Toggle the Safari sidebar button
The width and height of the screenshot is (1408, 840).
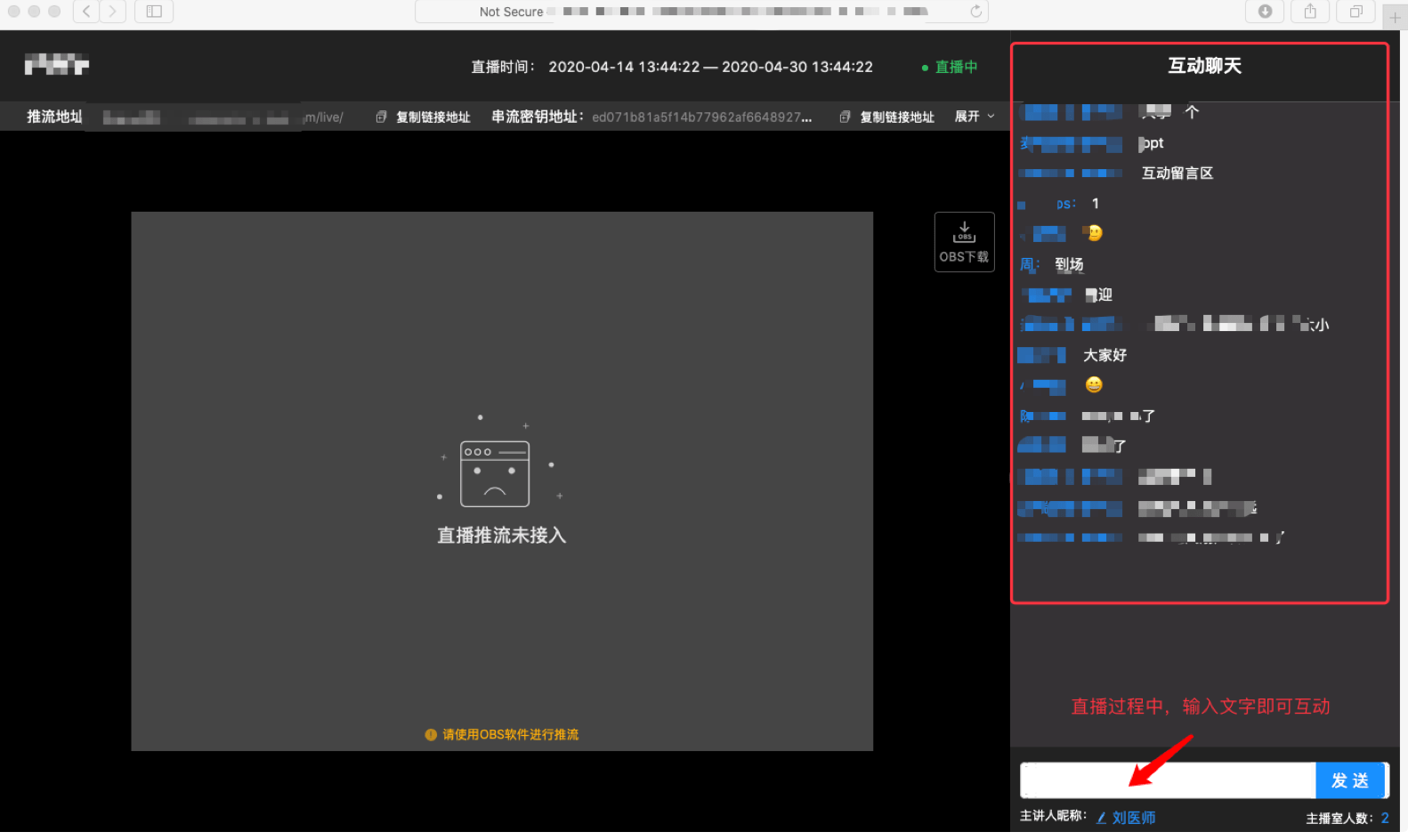pos(154,12)
